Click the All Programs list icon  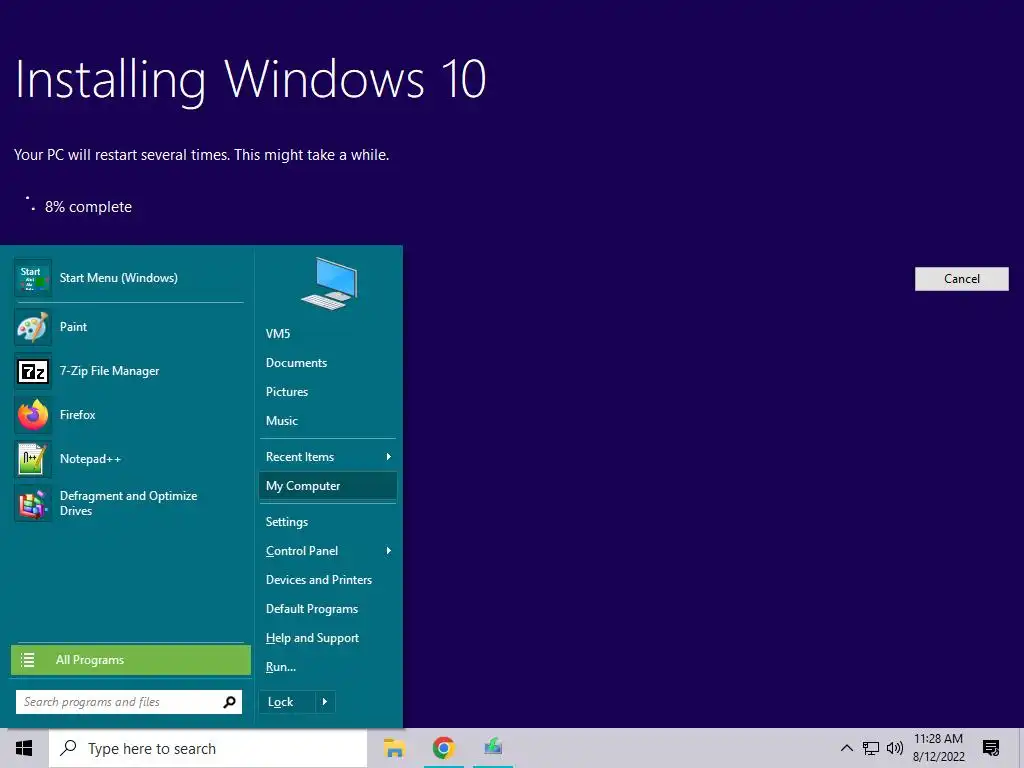tap(27, 660)
